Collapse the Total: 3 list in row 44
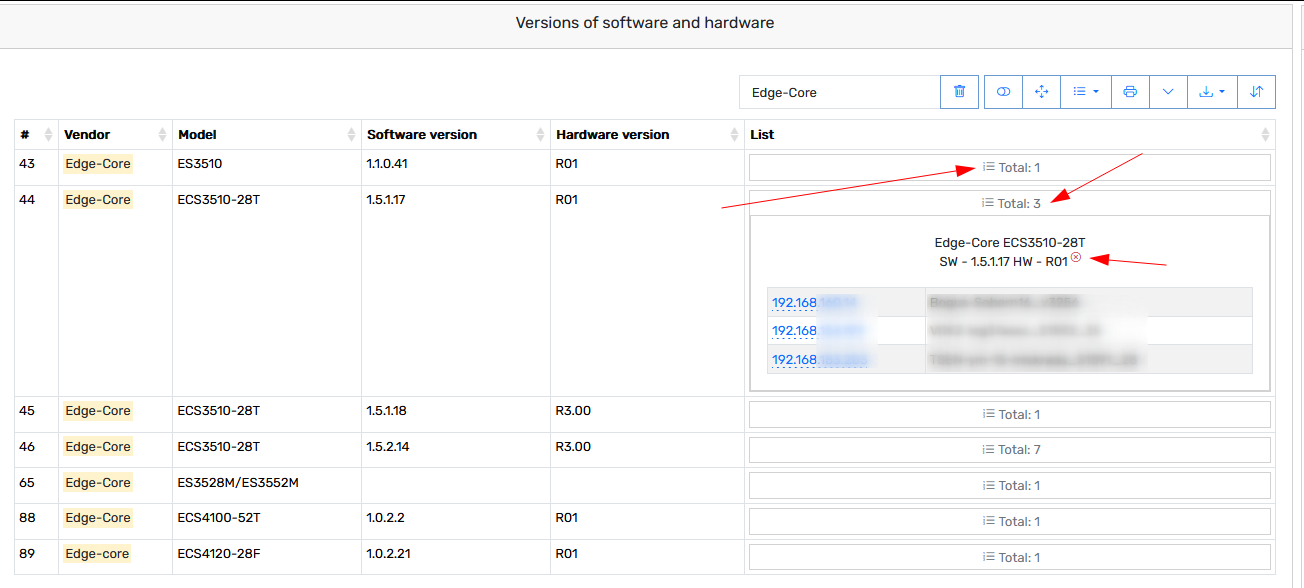Image resolution: width=1304 pixels, height=588 pixels. (1010, 203)
